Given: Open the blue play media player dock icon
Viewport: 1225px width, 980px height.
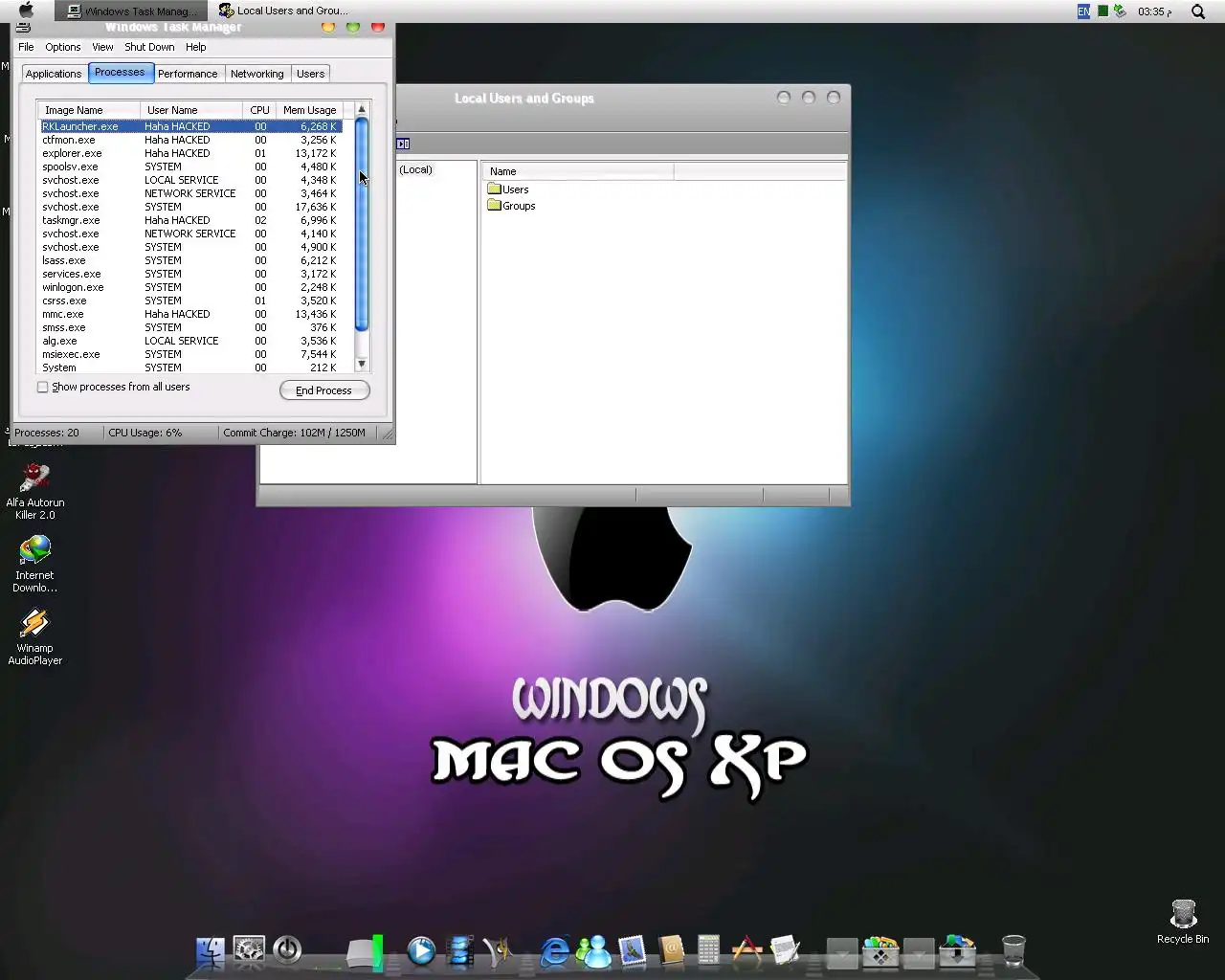Looking at the screenshot, I should [x=421, y=951].
